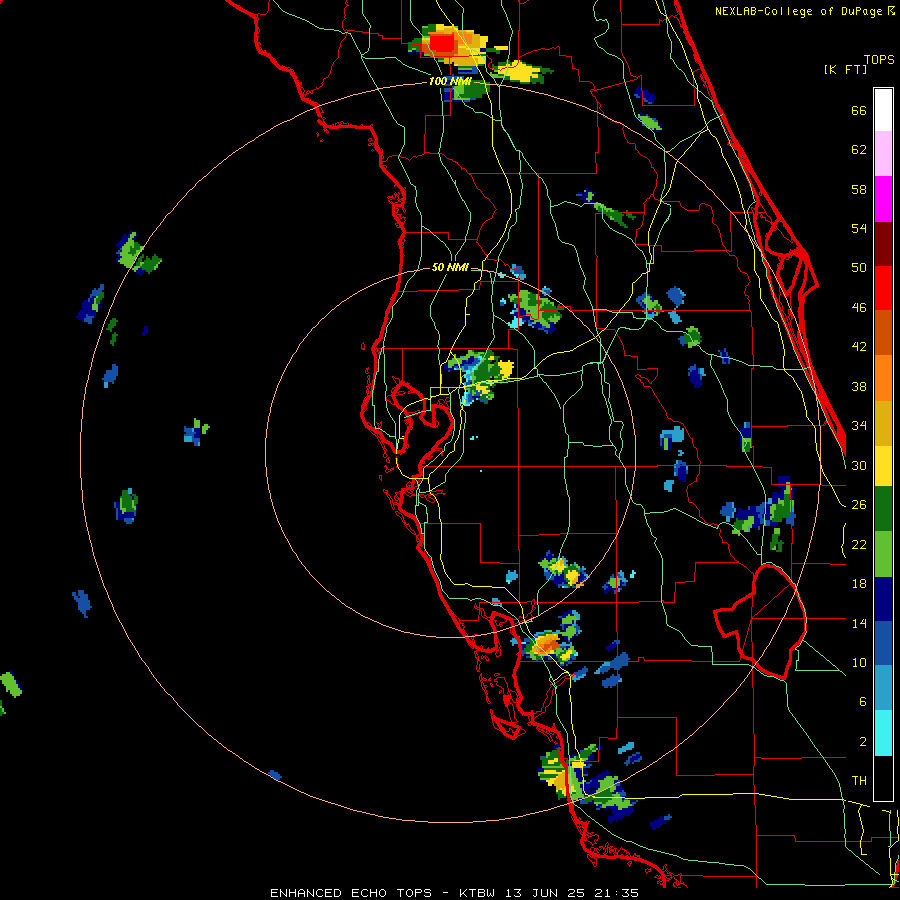
Task: Pick the cyan swatch near the scale bottom
Action: point(883,733)
